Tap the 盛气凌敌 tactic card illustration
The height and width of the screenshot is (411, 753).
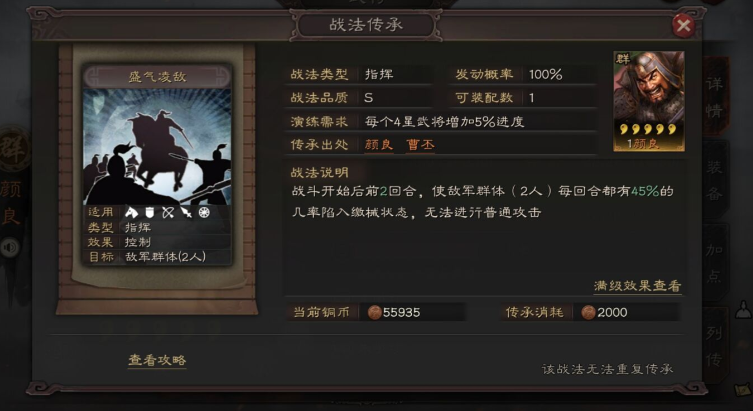(x=157, y=147)
